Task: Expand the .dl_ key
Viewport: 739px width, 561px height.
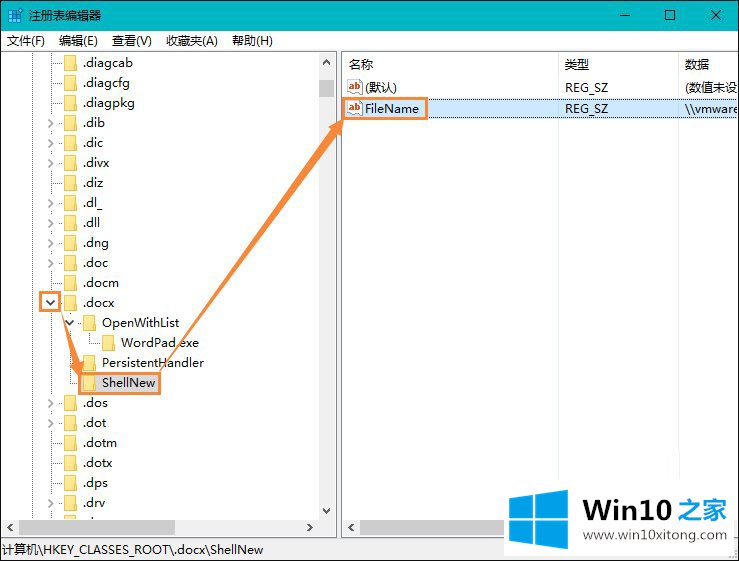Action: [51, 203]
